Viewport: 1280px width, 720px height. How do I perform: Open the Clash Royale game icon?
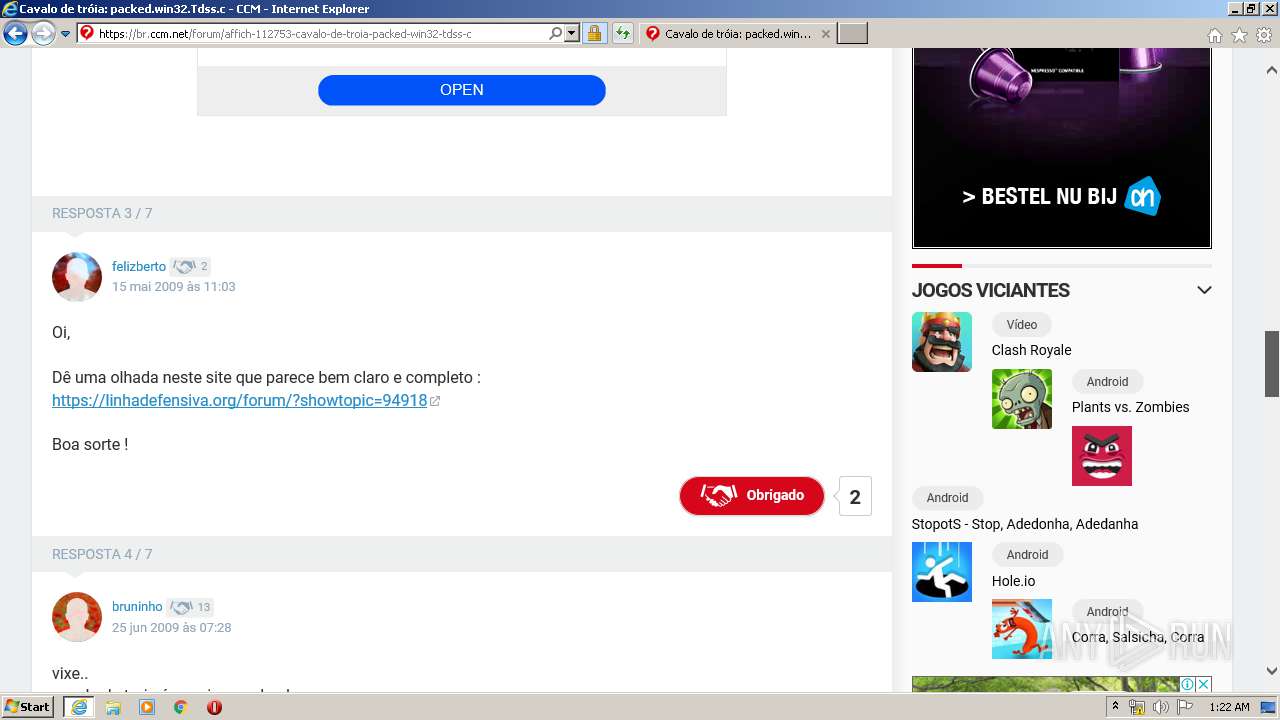pos(942,342)
